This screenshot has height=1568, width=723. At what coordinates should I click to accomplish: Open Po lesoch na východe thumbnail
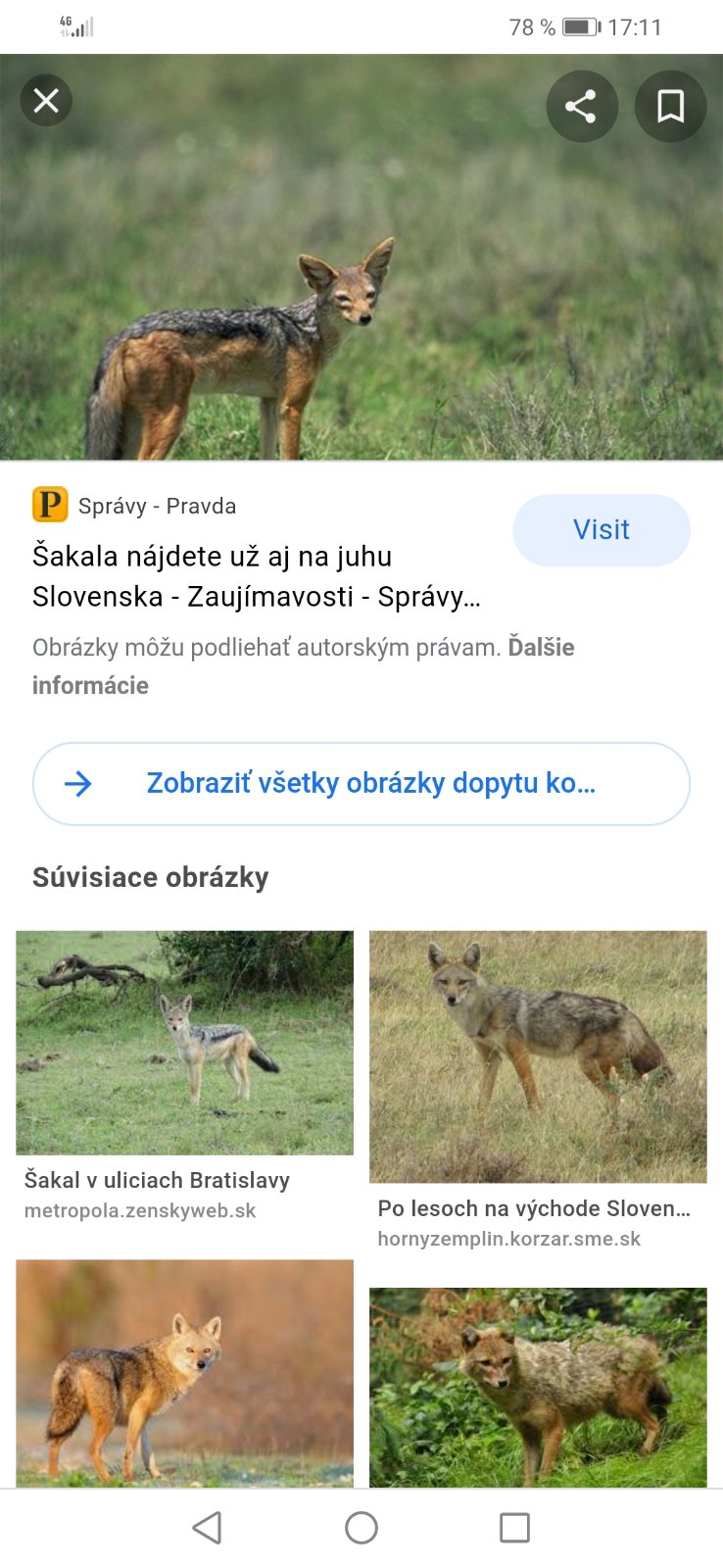538,1056
